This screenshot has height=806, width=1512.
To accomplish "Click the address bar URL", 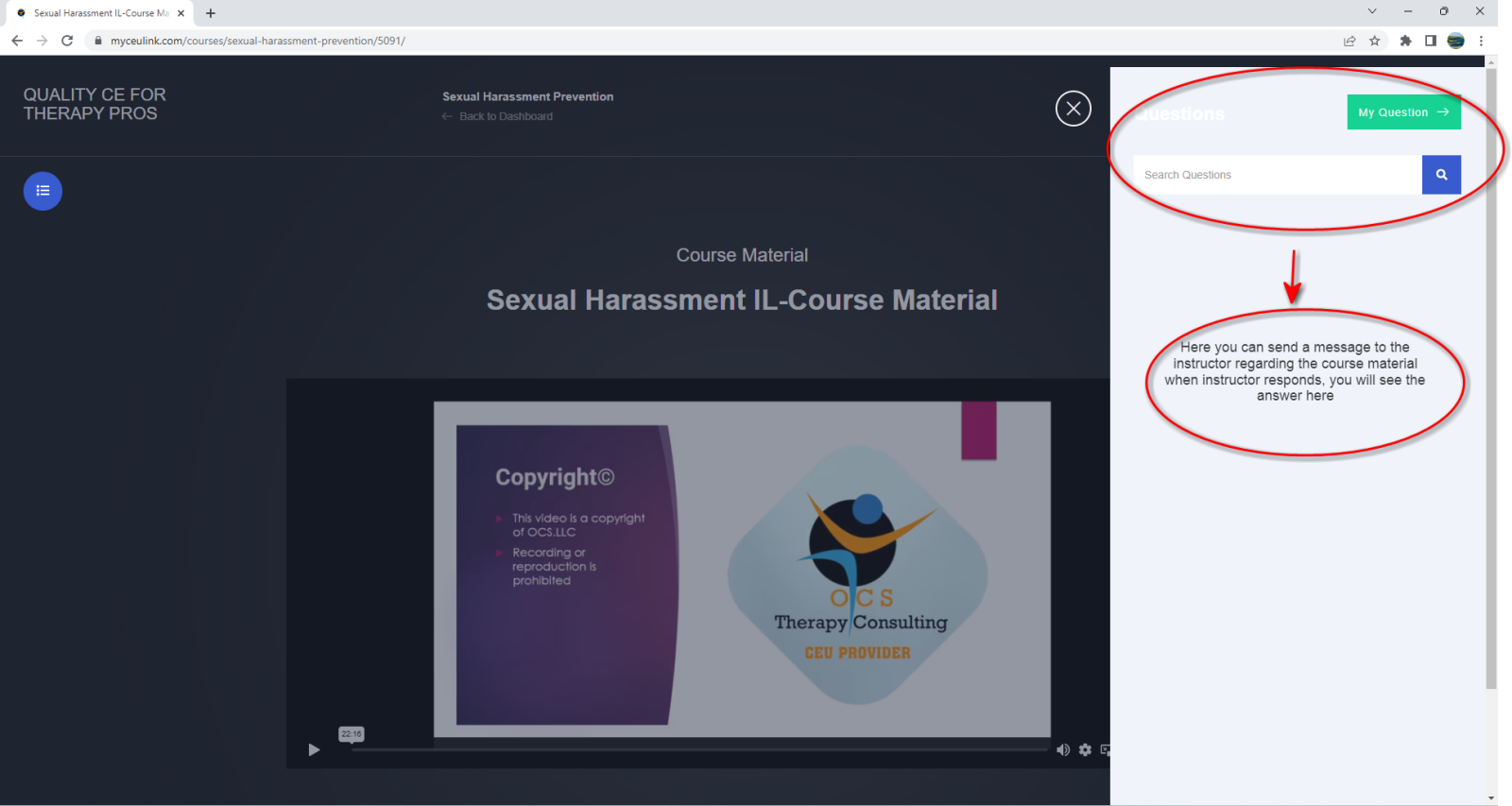I will click(257, 41).
